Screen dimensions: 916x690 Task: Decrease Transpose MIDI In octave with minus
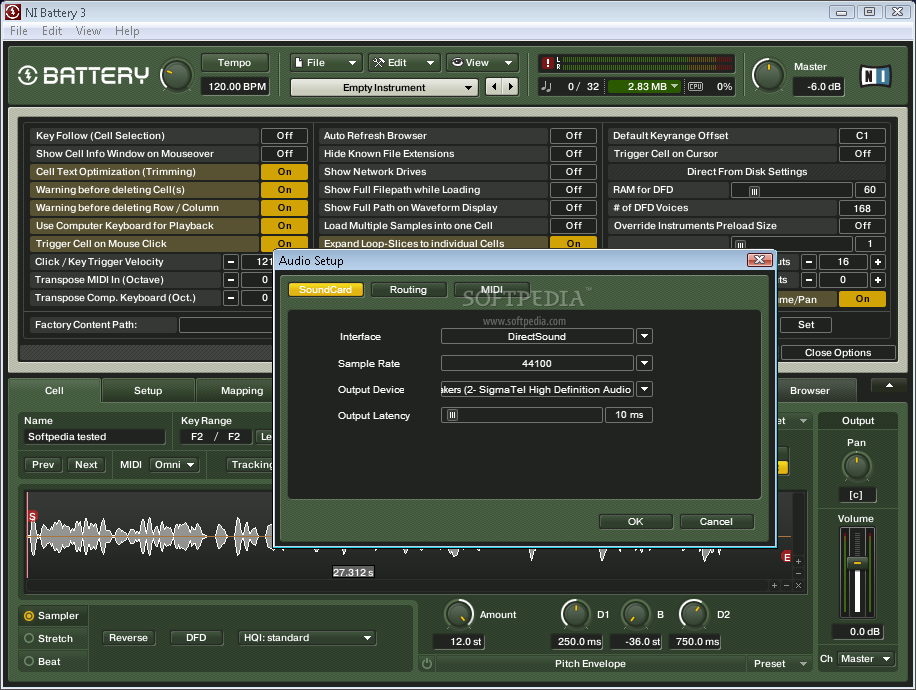[x=231, y=280]
